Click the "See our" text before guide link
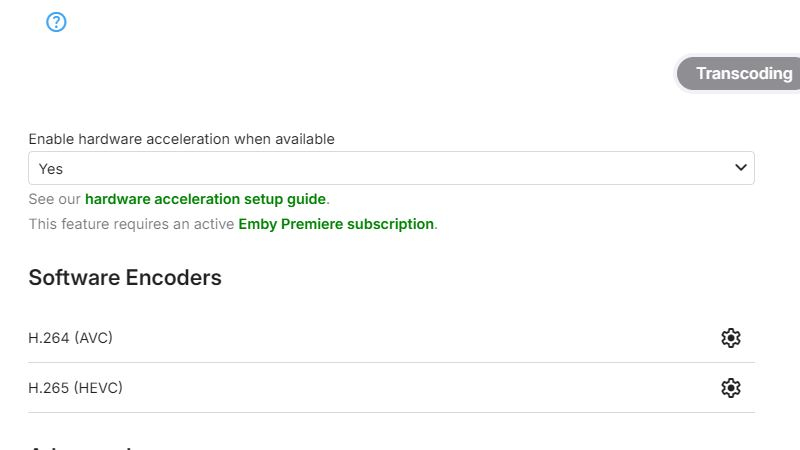This screenshot has width=800, height=450. pos(54,199)
